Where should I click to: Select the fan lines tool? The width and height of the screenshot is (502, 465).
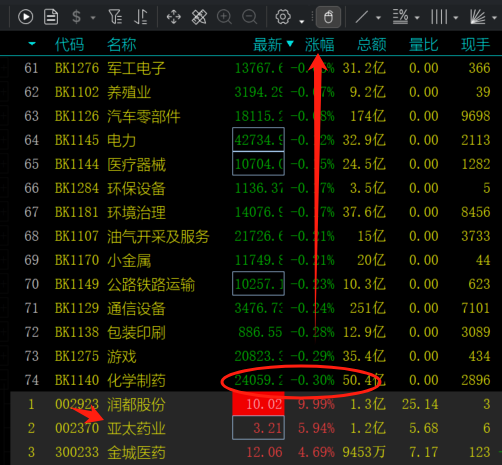[x=478, y=17]
